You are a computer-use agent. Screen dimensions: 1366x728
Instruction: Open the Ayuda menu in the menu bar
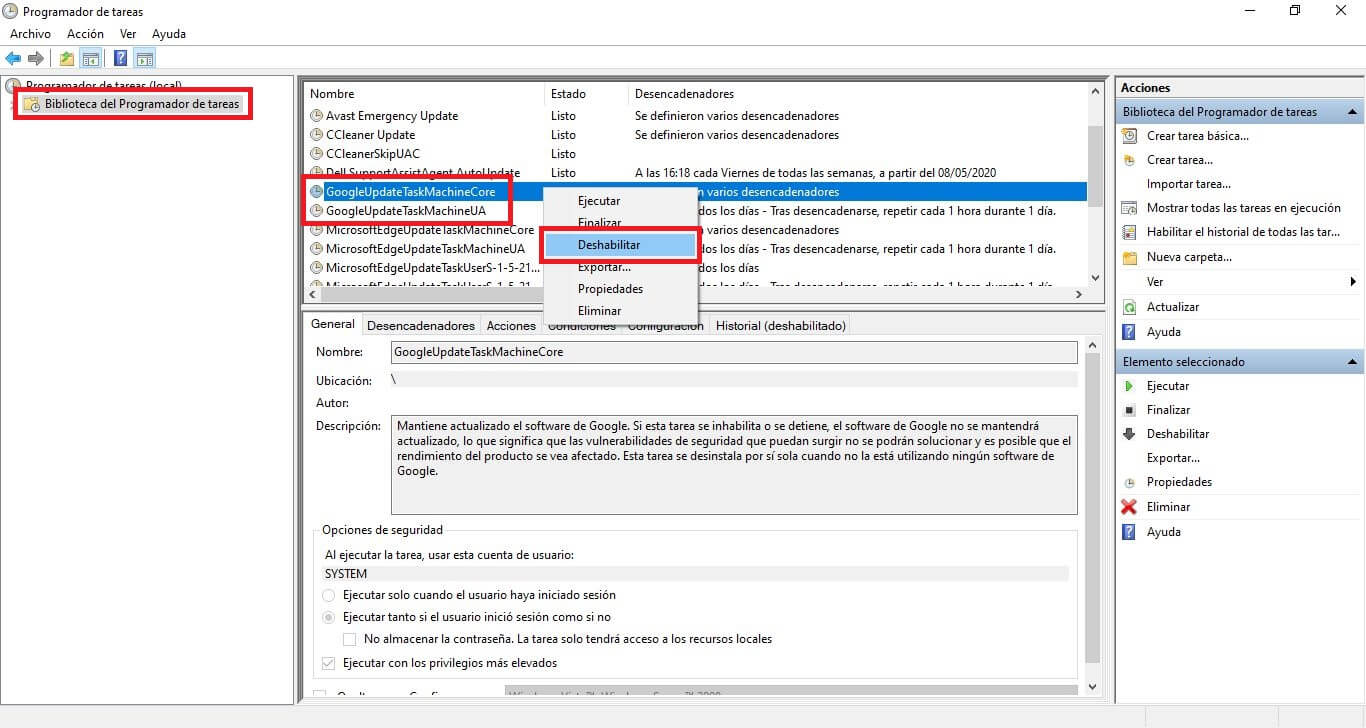[169, 34]
